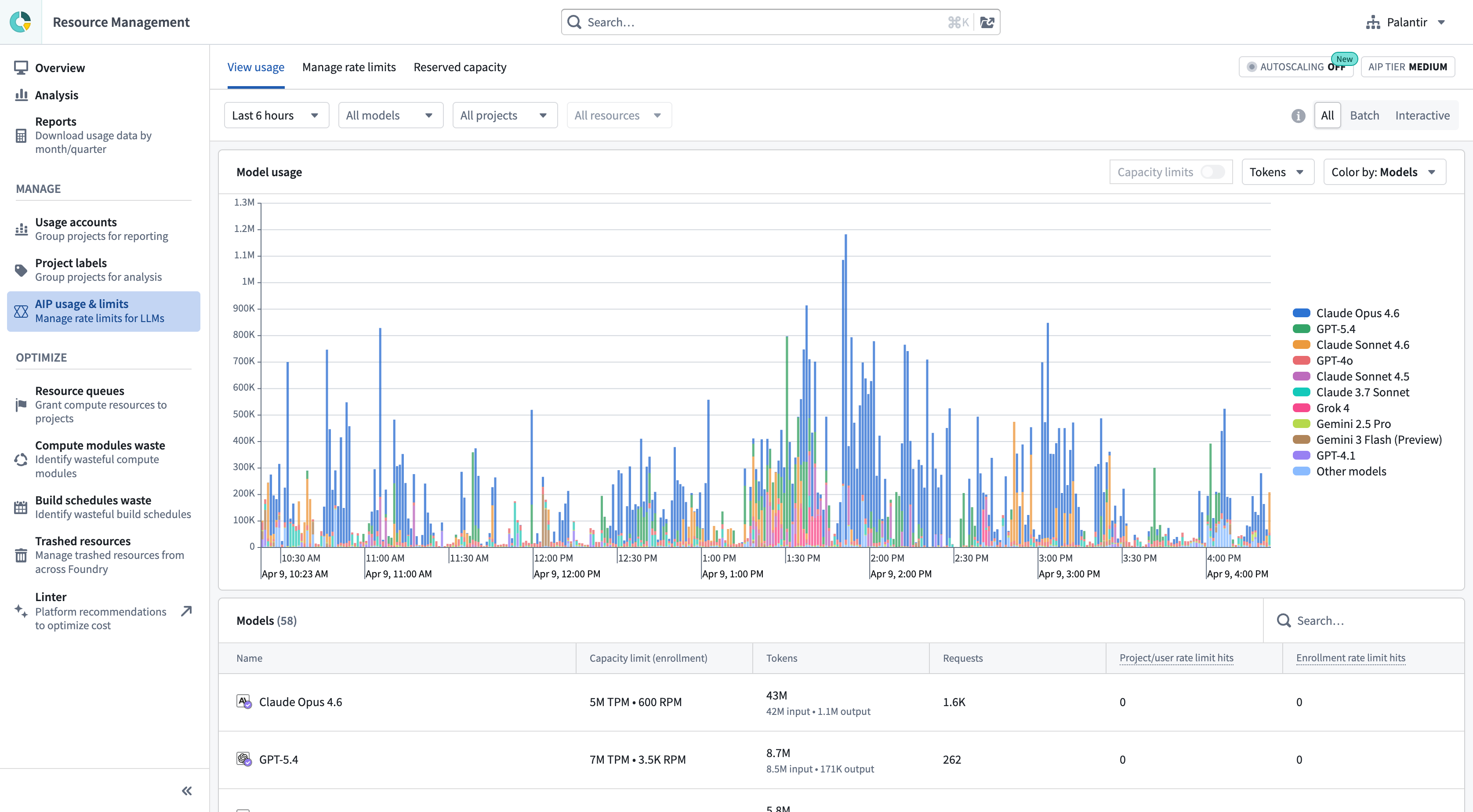Click the Resource queues flag icon
This screenshot has width=1473, height=812.
point(21,405)
